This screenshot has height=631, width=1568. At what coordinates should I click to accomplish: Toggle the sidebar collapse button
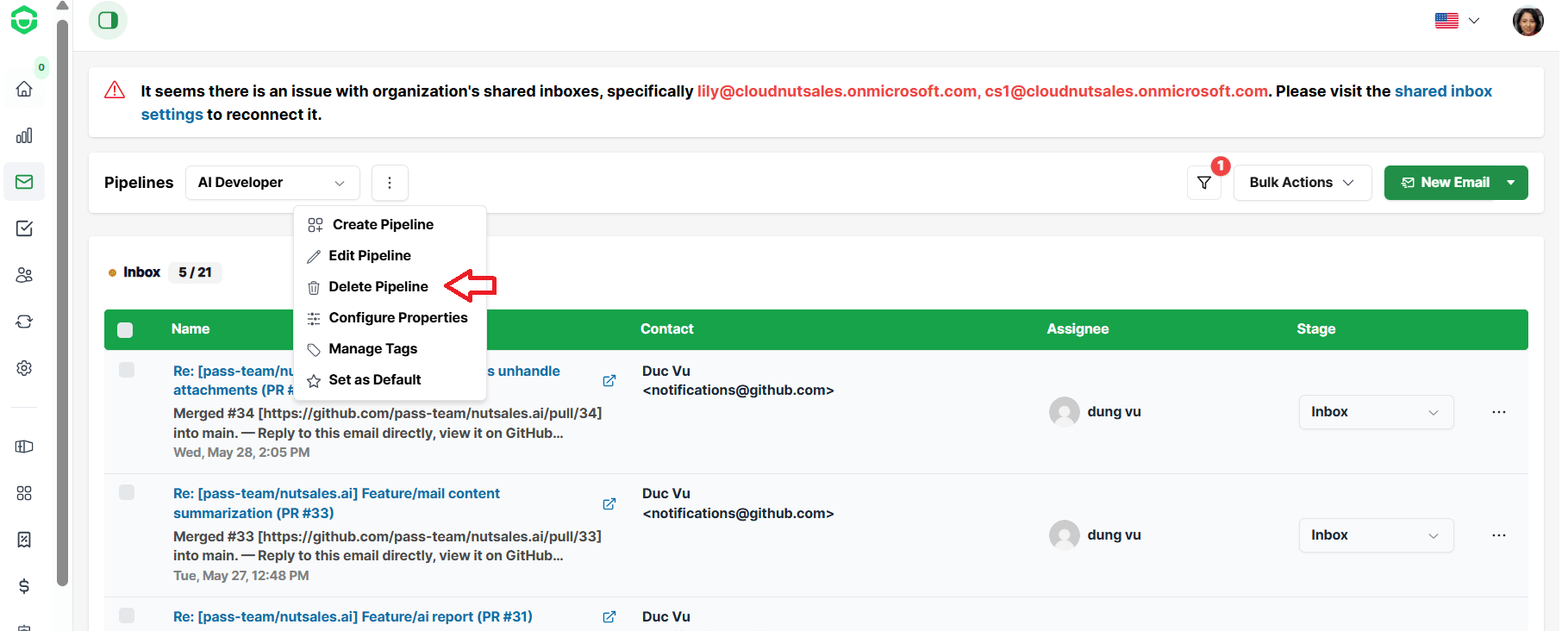coord(108,20)
